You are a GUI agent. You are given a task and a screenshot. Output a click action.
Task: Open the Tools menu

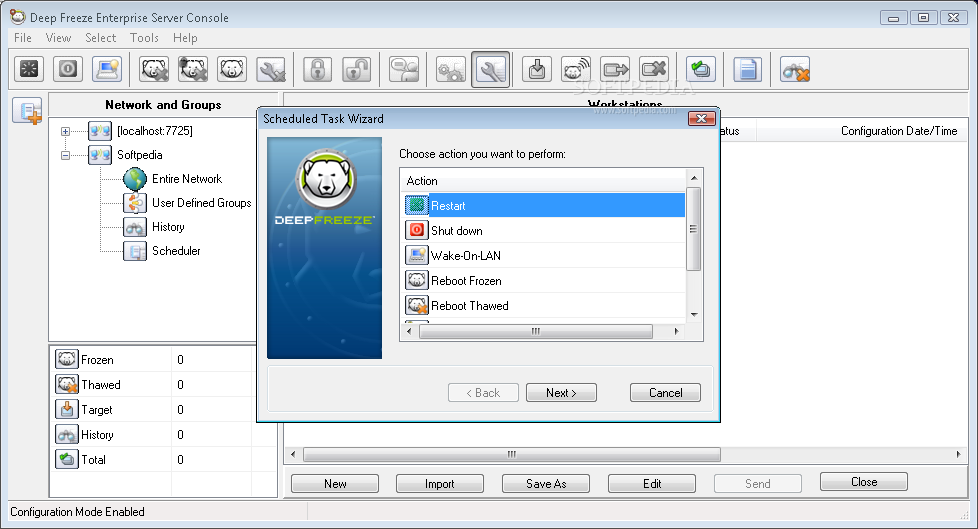pyautogui.click(x=144, y=38)
